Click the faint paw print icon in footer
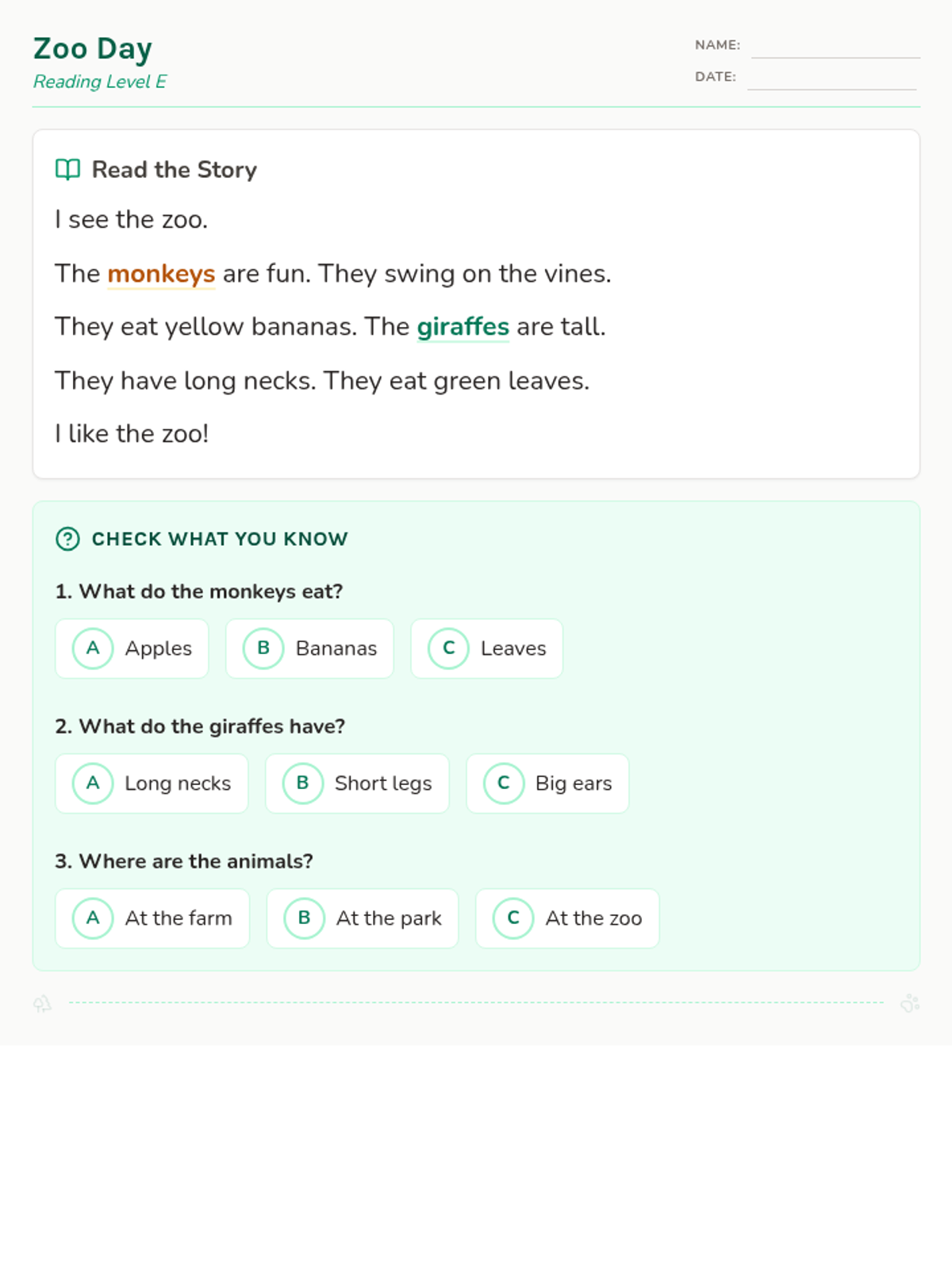 click(x=910, y=1003)
